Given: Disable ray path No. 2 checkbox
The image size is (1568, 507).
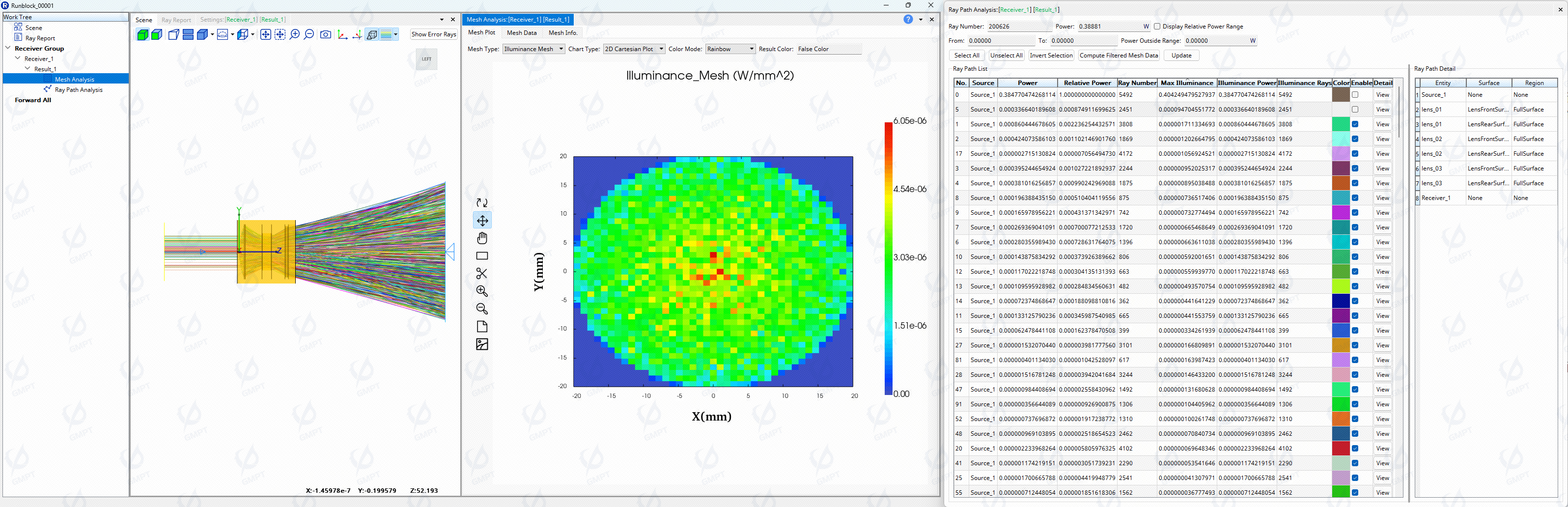Looking at the screenshot, I should point(1355,139).
